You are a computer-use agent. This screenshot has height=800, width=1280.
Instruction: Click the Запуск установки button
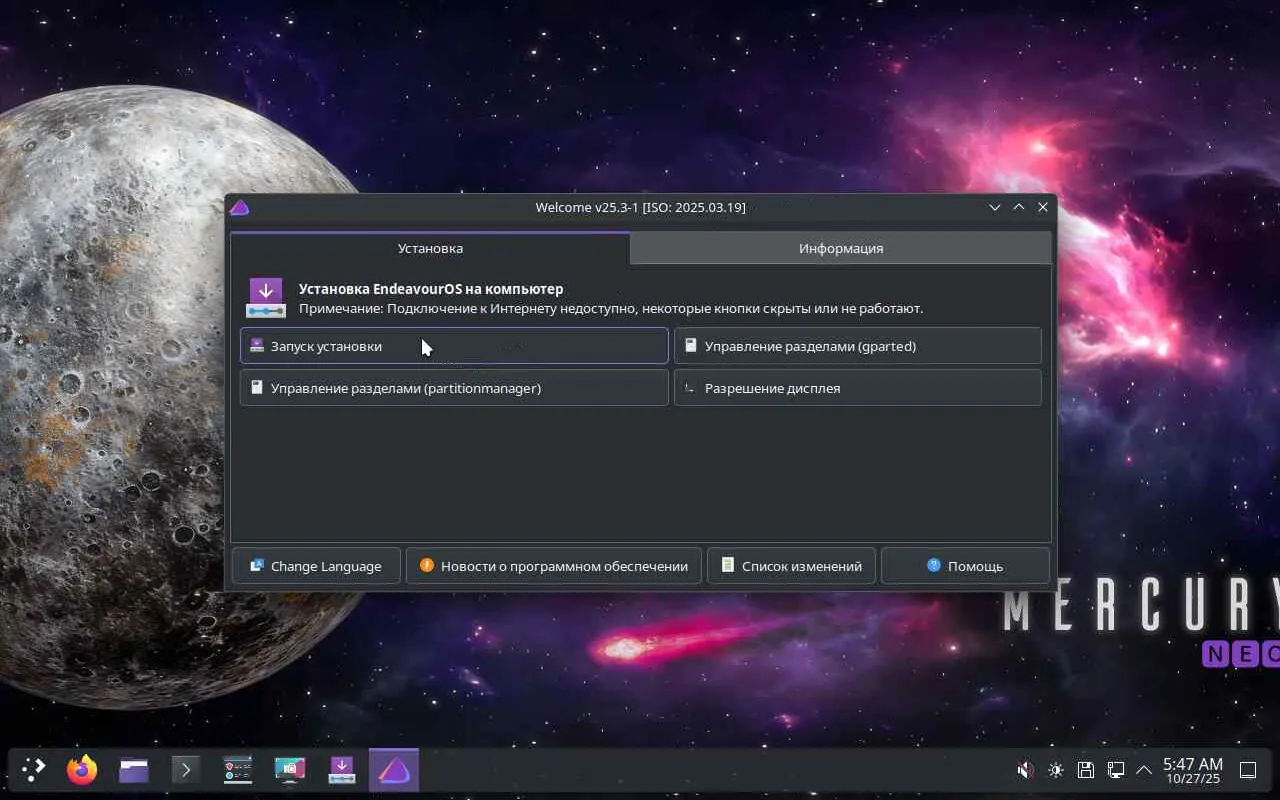[x=454, y=346]
